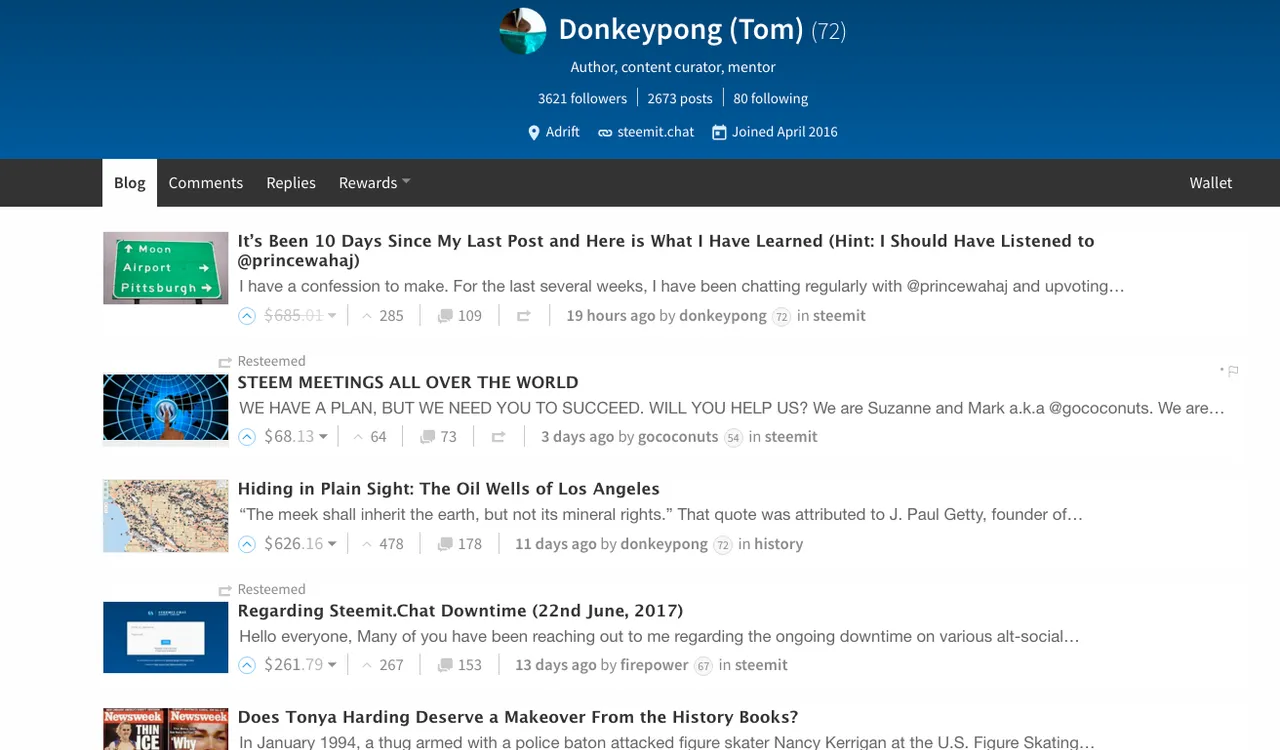Click the reputation badge 67 beside firepower
Viewport: 1280px width, 750px height.
point(703,666)
